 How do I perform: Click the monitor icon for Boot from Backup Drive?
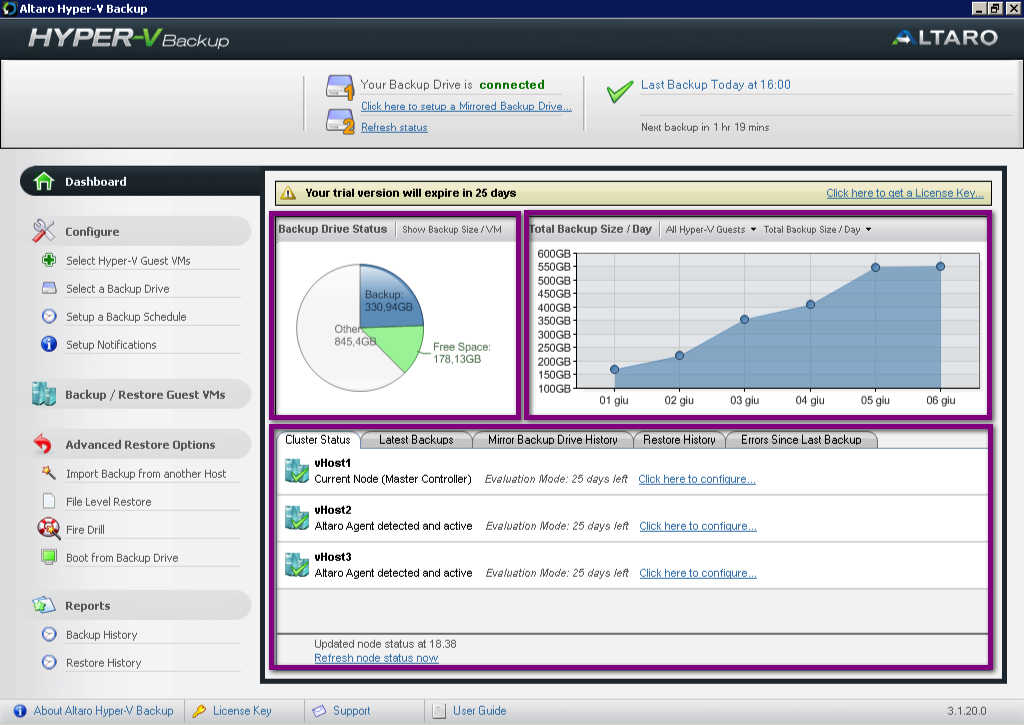[x=49, y=557]
